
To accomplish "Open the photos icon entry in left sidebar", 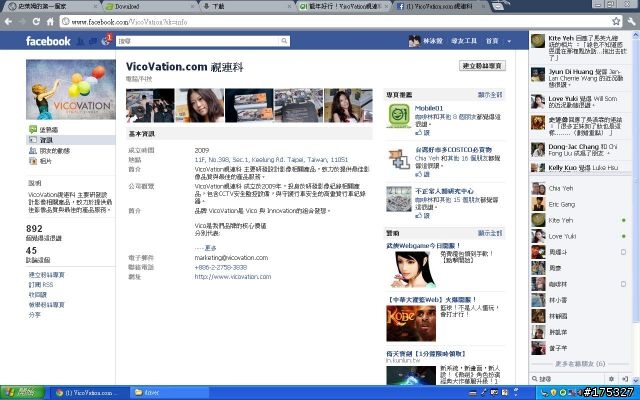I will [x=33, y=161].
